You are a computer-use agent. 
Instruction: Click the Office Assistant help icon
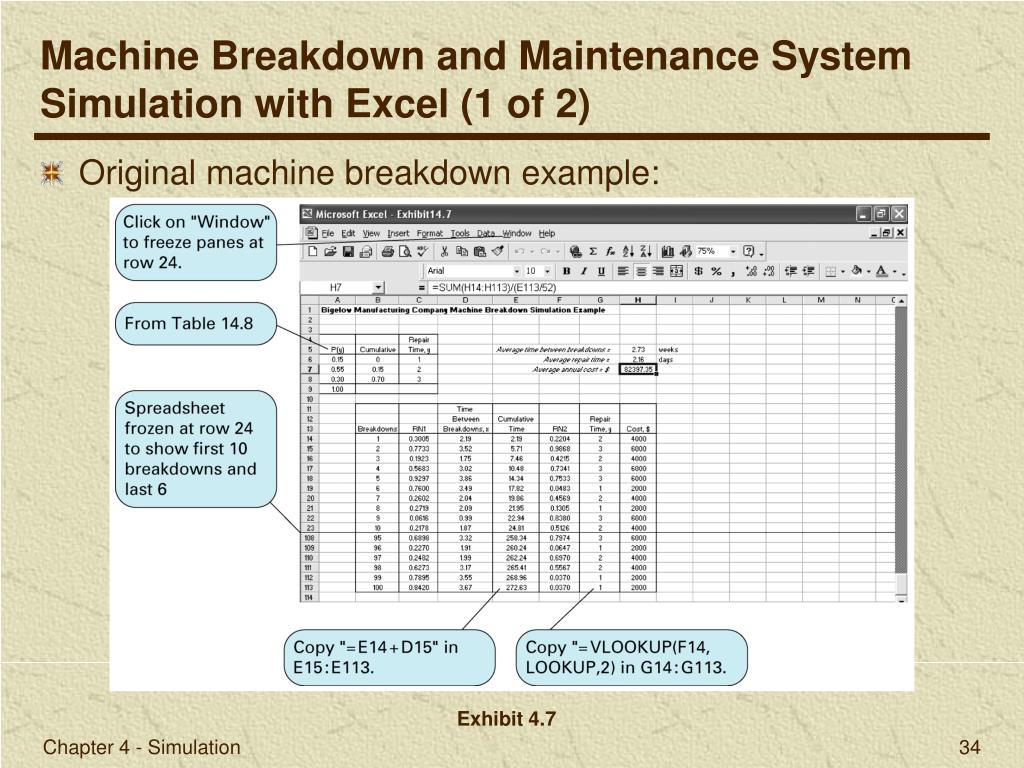[748, 251]
